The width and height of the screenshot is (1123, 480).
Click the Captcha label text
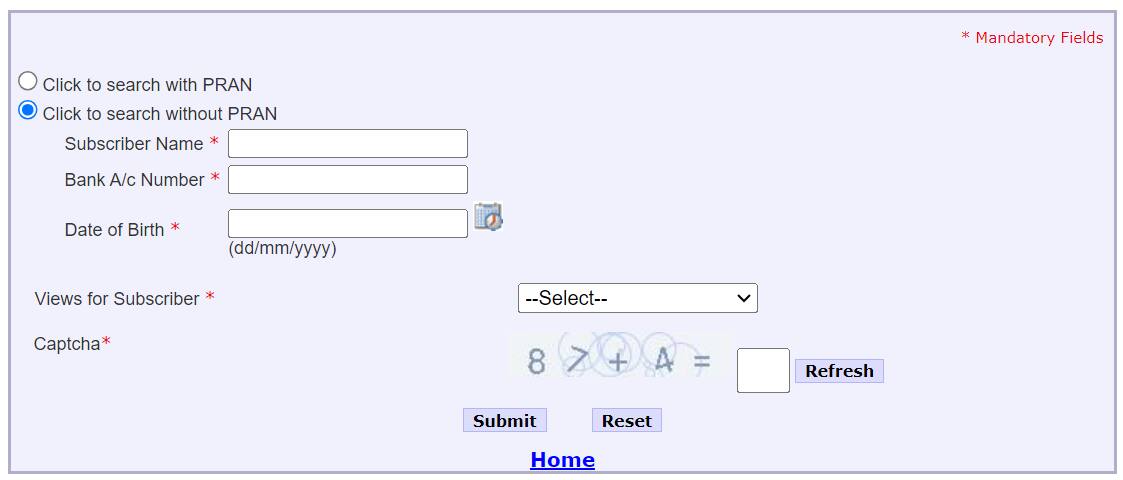(67, 344)
